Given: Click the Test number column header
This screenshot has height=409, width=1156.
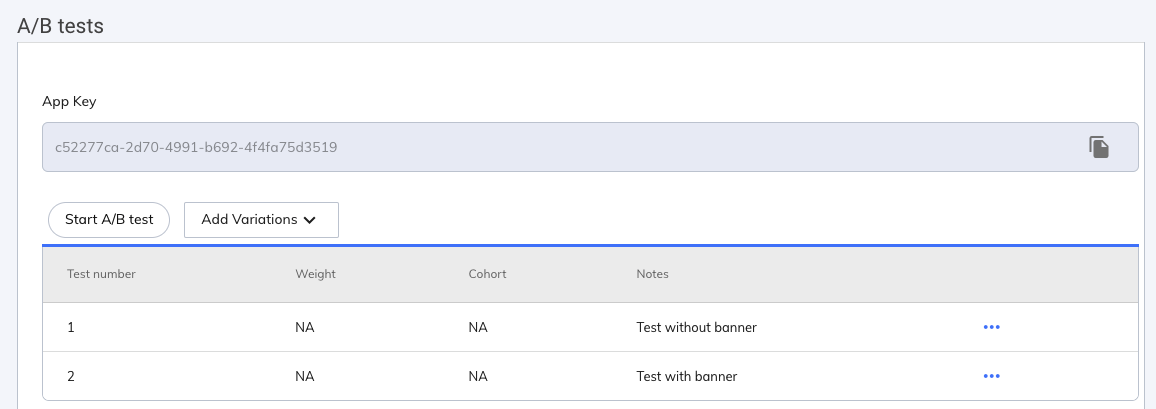Looking at the screenshot, I should pyautogui.click(x=101, y=274).
